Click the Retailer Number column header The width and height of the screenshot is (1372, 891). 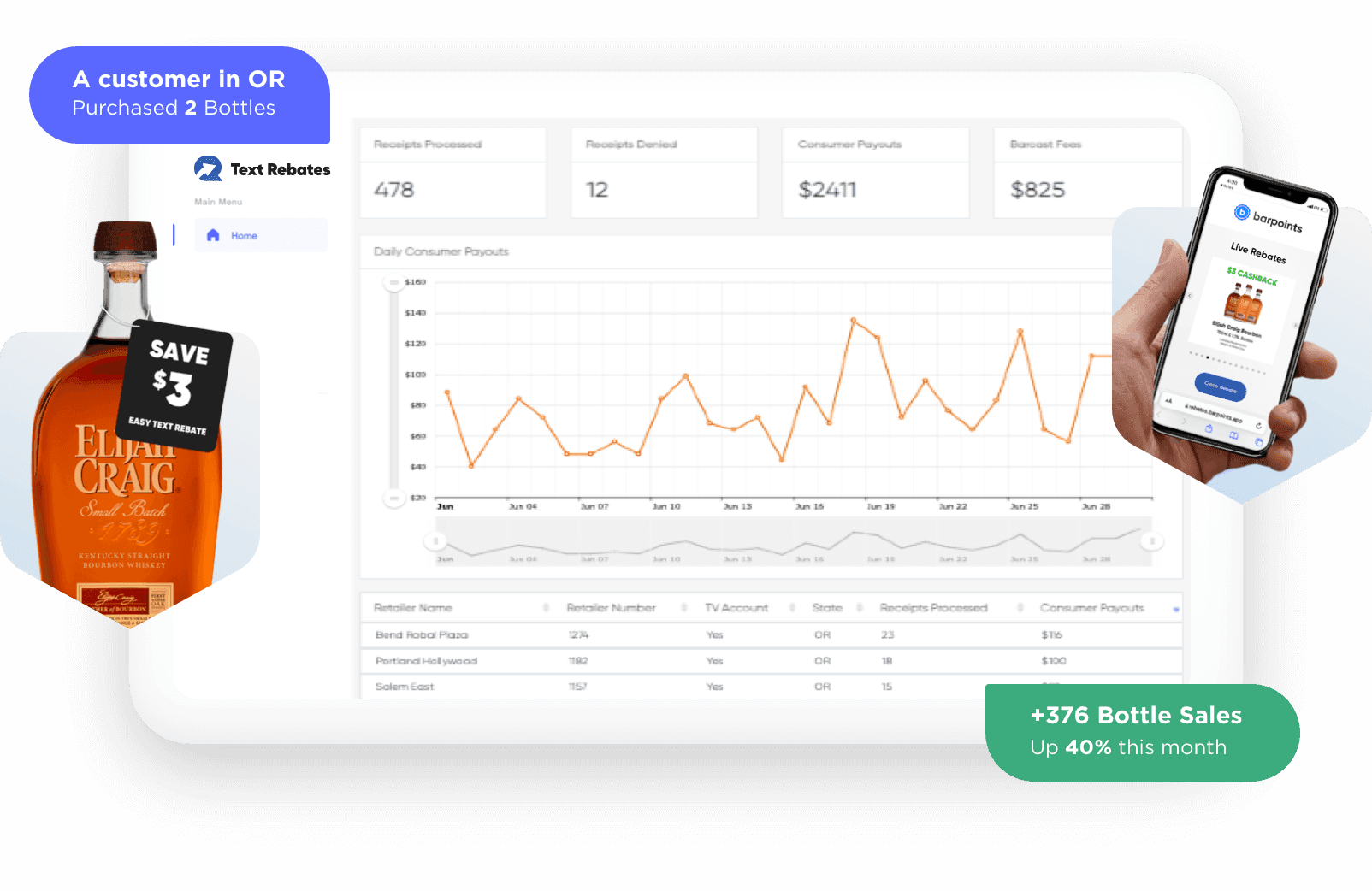pyautogui.click(x=611, y=608)
